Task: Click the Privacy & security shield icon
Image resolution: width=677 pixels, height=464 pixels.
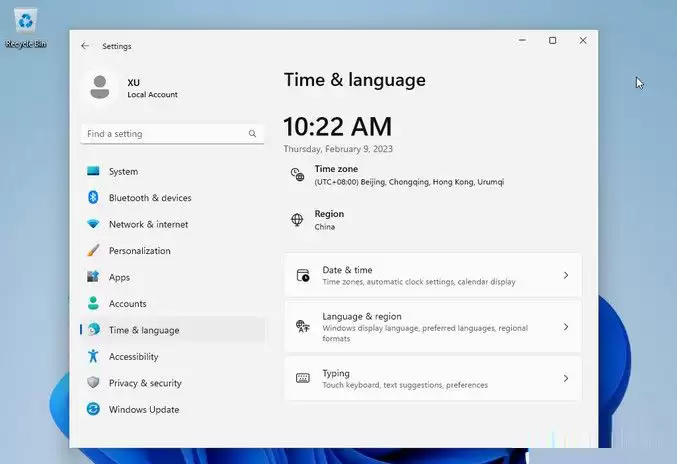Action: click(93, 382)
